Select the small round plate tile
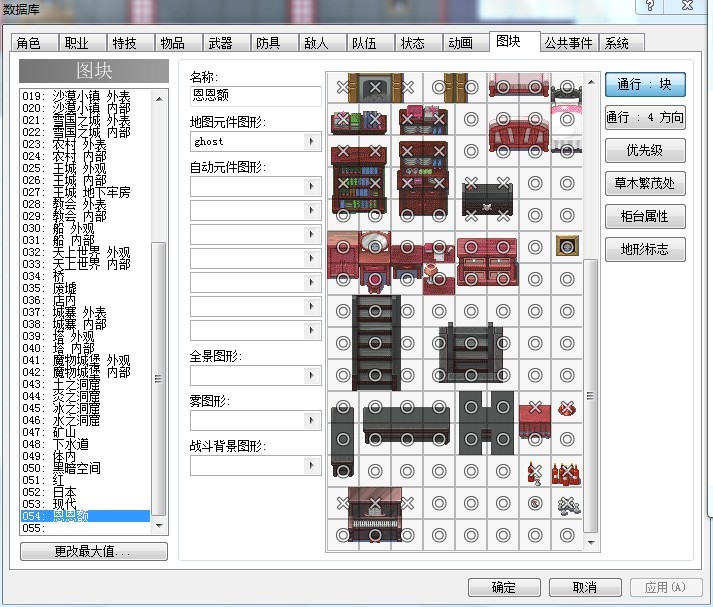The image size is (713, 607). click(535, 503)
